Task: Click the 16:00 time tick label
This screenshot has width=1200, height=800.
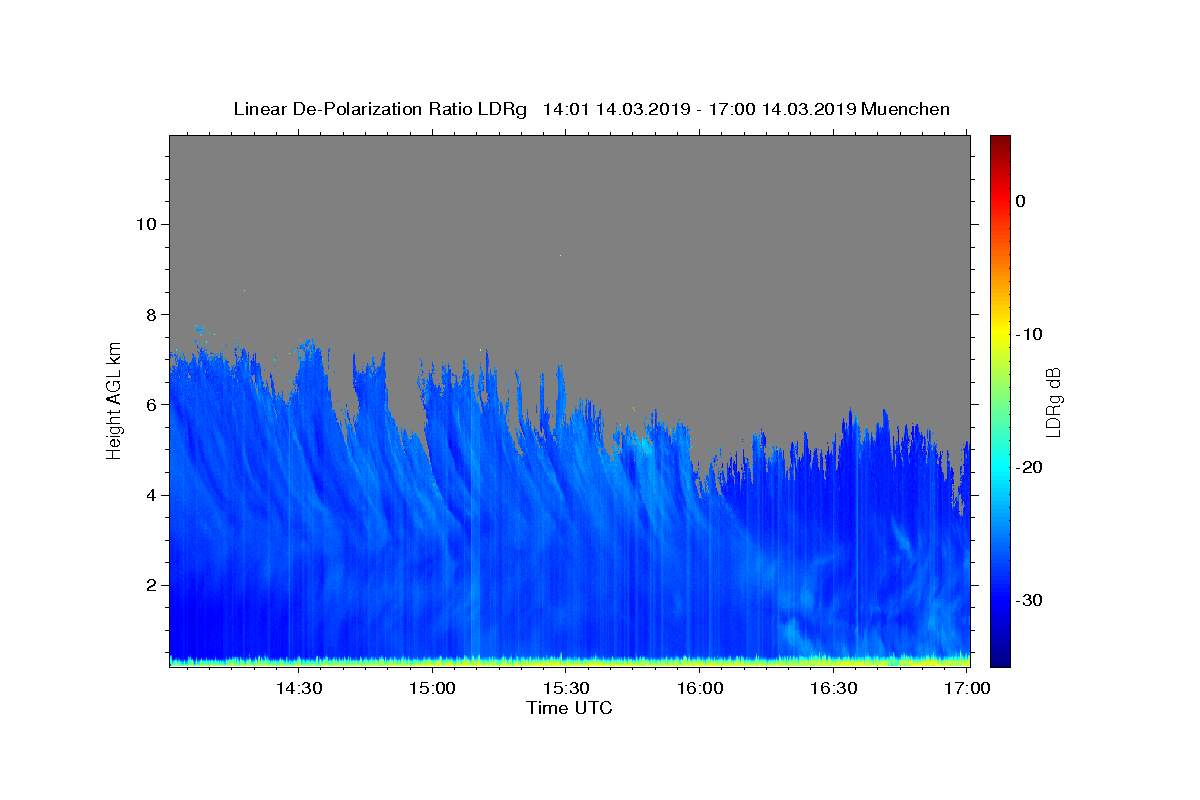Action: point(700,688)
